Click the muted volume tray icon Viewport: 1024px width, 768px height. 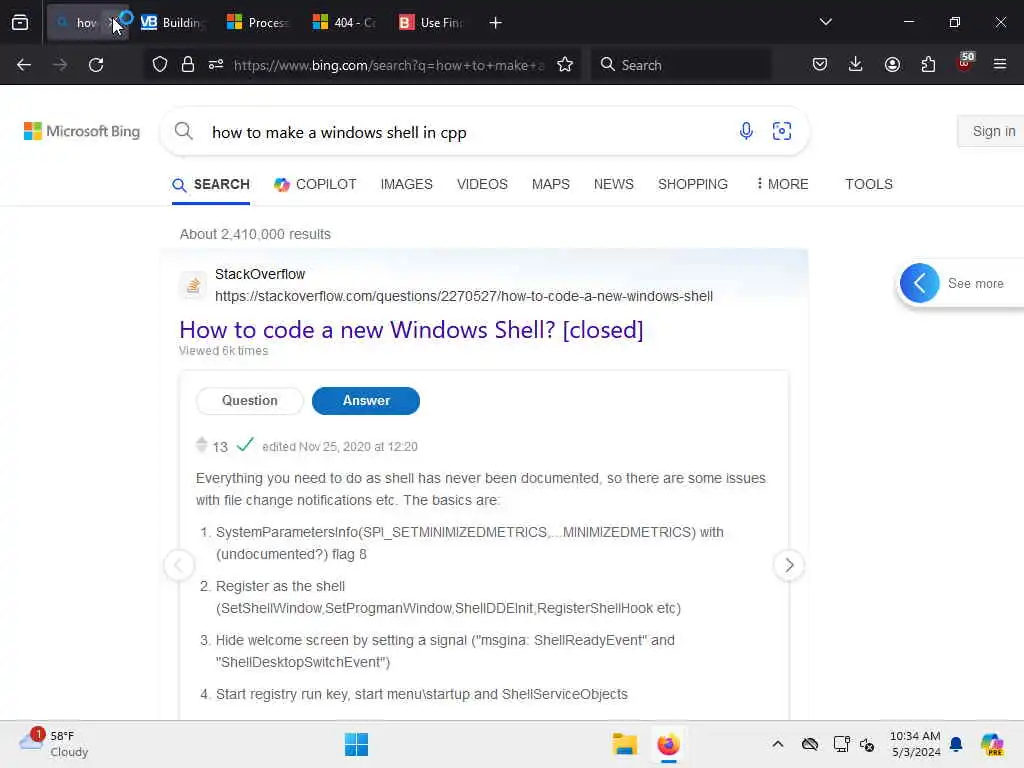tap(867, 744)
